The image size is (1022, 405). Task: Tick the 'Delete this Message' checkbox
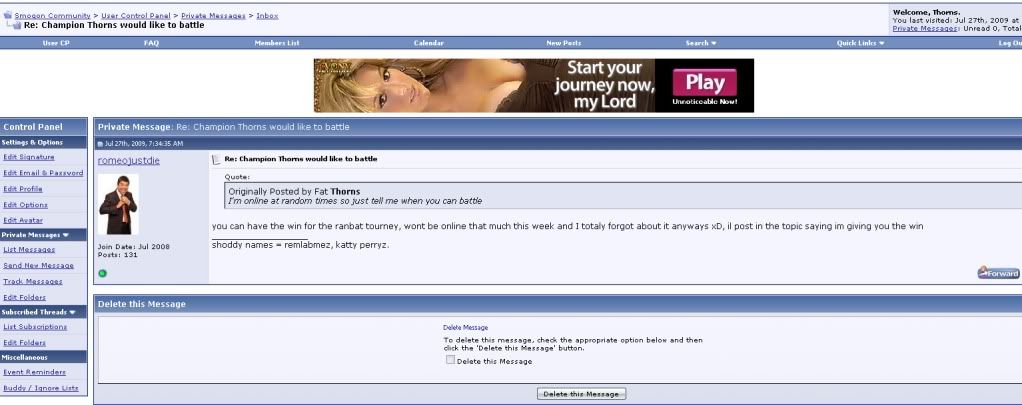[450, 361]
